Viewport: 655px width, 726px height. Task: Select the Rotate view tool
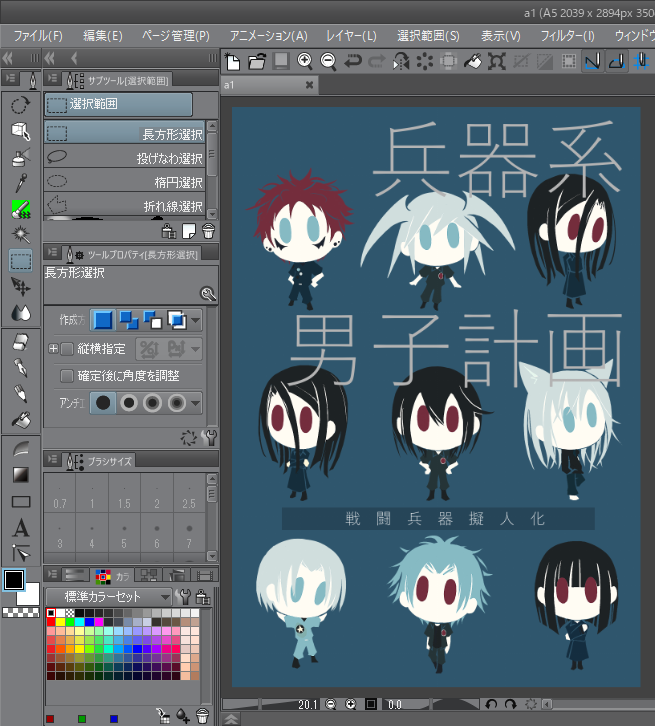click(x=20, y=105)
